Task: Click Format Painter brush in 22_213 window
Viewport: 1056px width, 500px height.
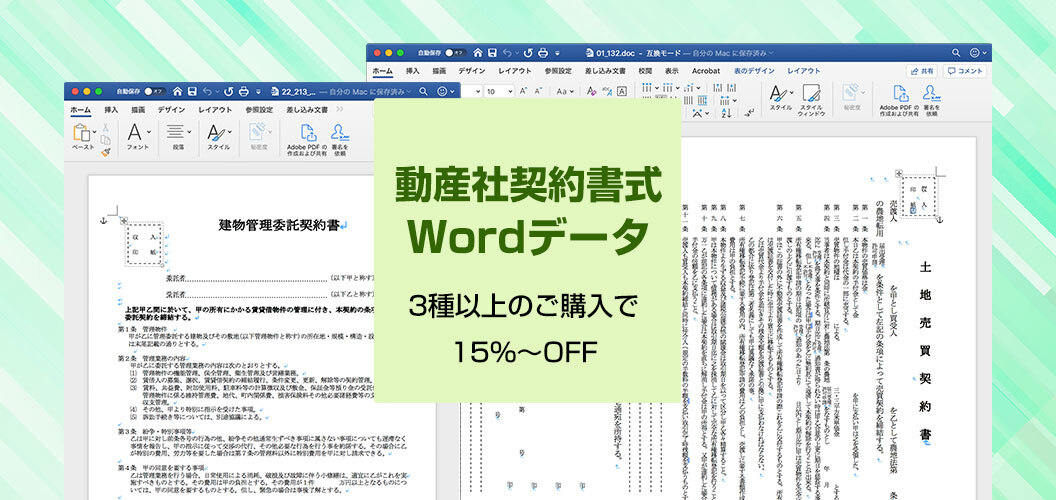Action: click(x=106, y=152)
